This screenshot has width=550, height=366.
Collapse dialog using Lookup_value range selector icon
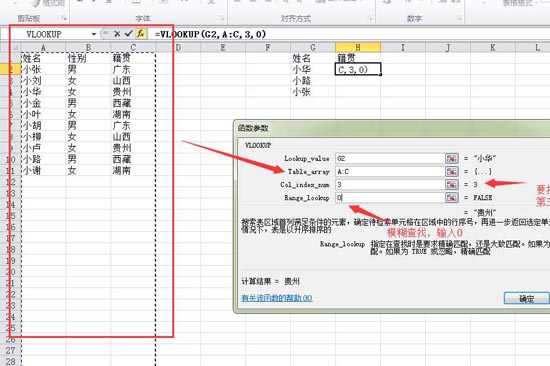point(452,158)
